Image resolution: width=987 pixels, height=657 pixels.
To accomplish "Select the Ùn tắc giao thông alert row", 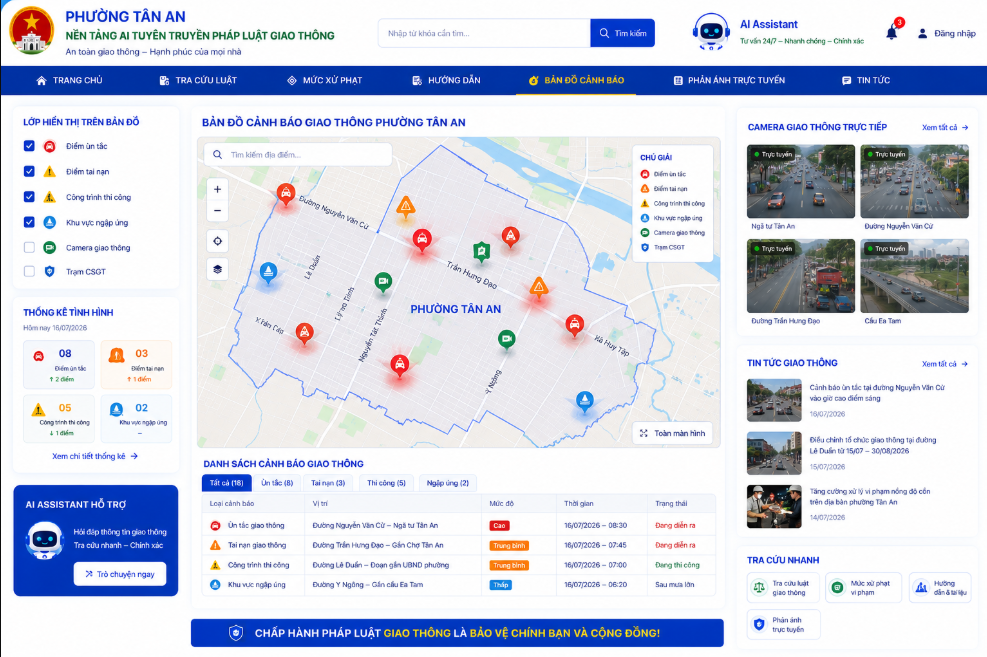I will 458,525.
